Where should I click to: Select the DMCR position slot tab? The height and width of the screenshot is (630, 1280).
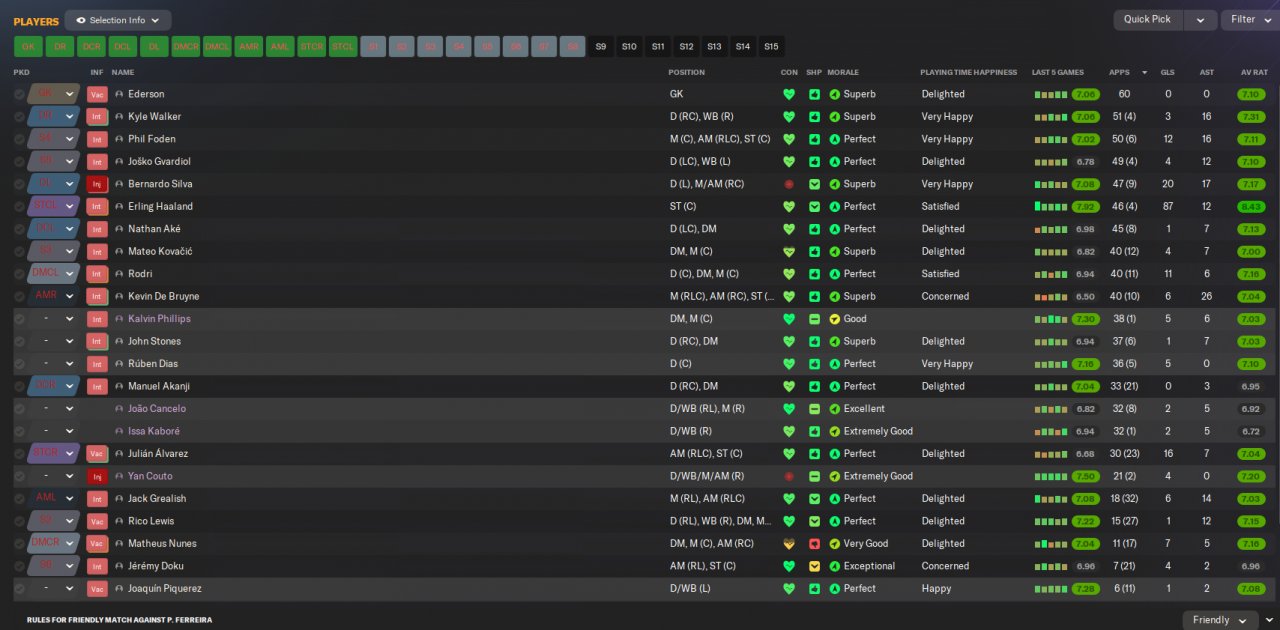coord(185,47)
